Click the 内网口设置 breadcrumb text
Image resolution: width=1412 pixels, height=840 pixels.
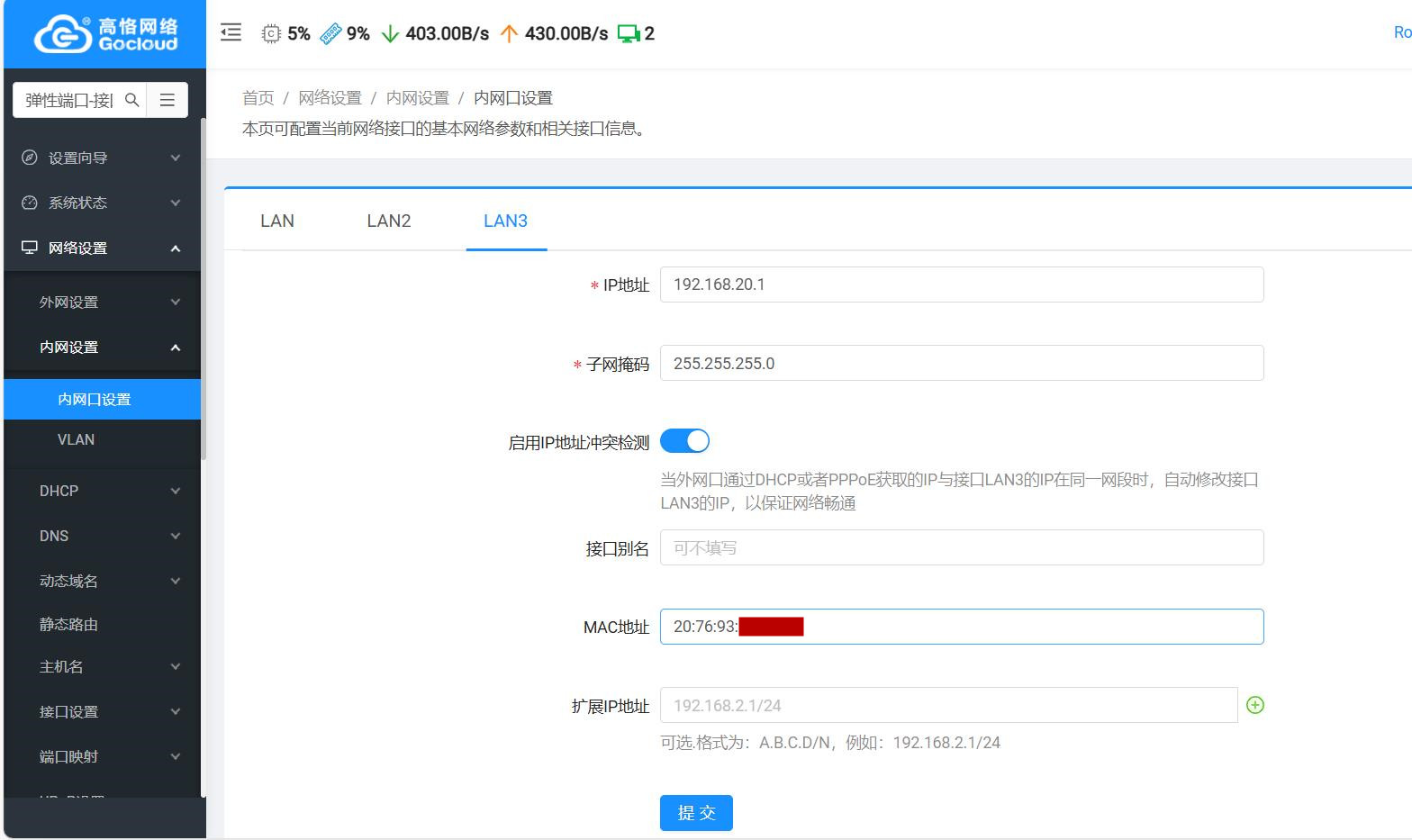tap(513, 98)
